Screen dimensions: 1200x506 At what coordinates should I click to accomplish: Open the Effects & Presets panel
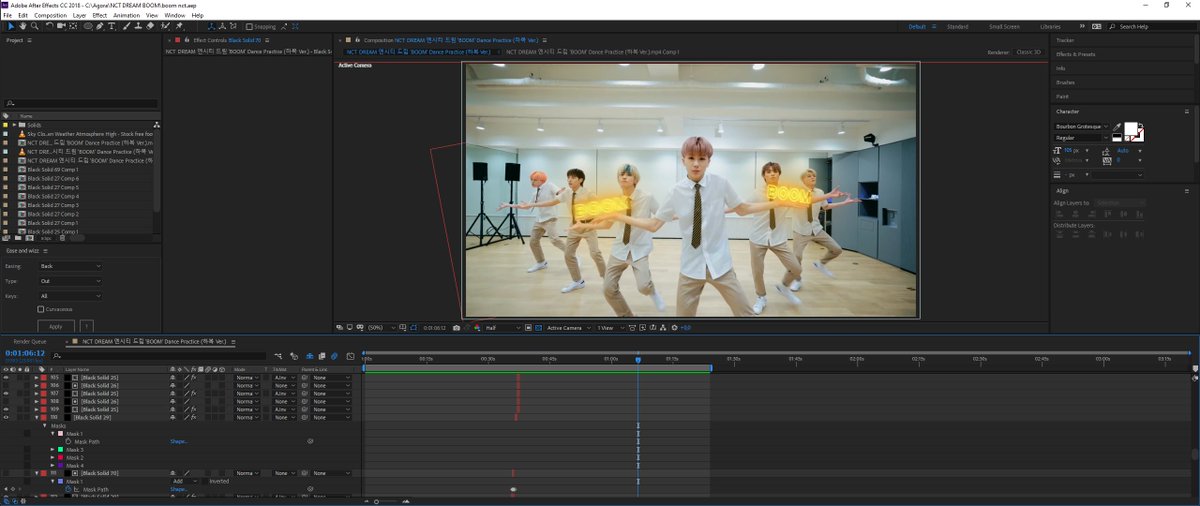[1076, 54]
